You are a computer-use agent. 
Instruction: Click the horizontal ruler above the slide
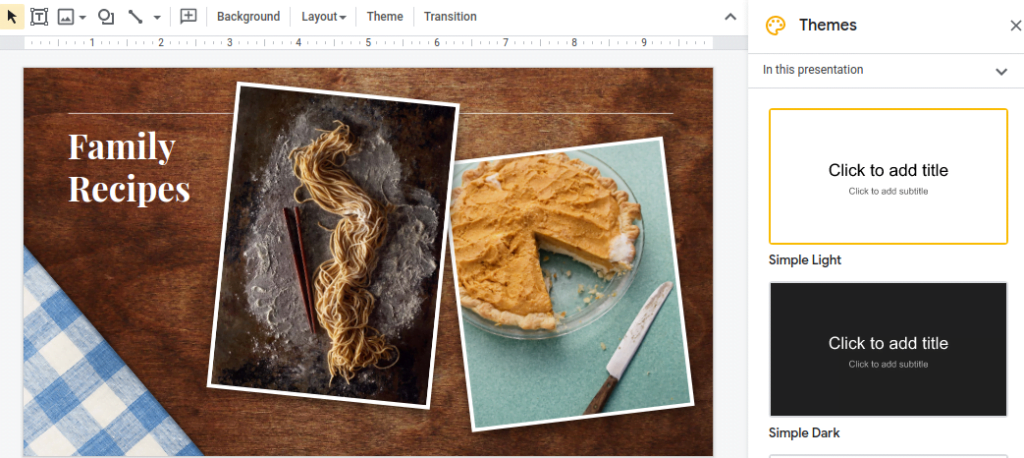(368, 42)
